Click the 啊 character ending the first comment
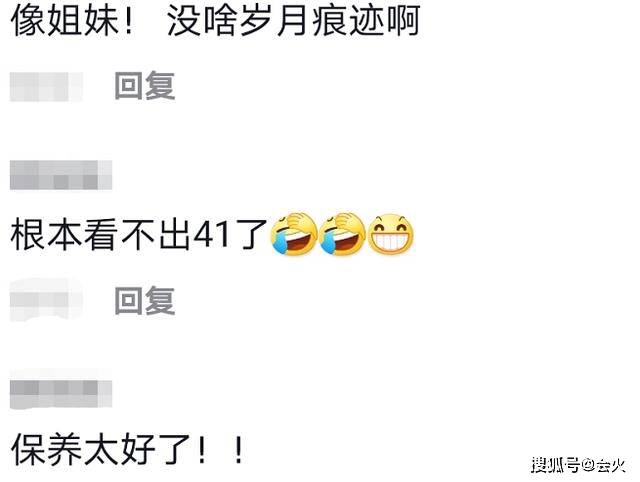 404,20
